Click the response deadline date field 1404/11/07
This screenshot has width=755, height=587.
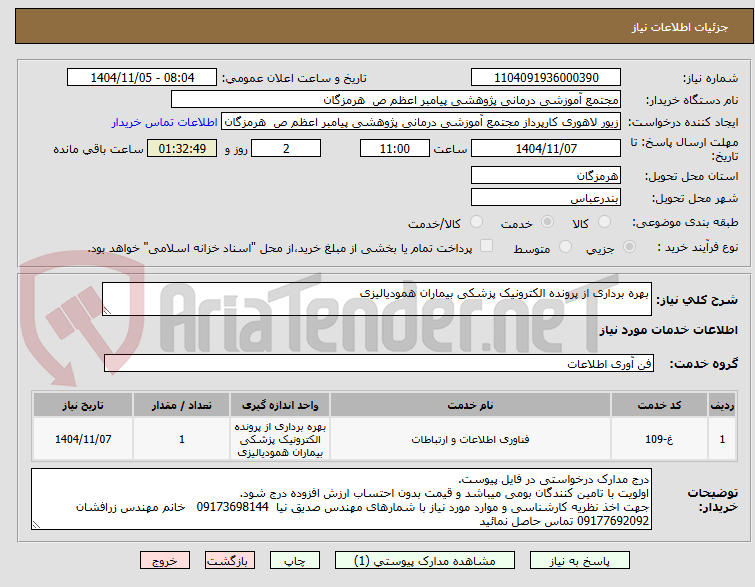pyautogui.click(x=546, y=148)
